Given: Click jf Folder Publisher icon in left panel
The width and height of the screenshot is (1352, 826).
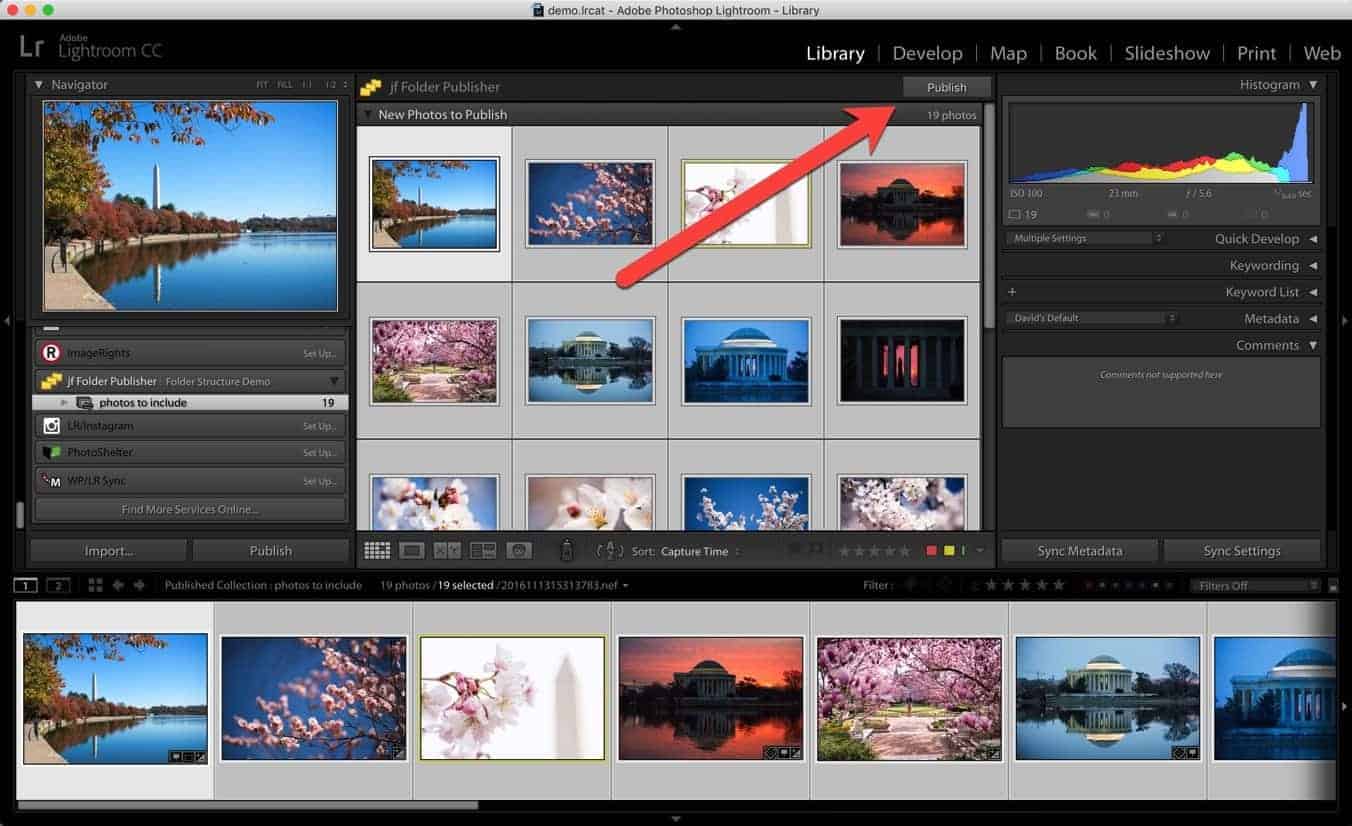Looking at the screenshot, I should (x=51, y=381).
